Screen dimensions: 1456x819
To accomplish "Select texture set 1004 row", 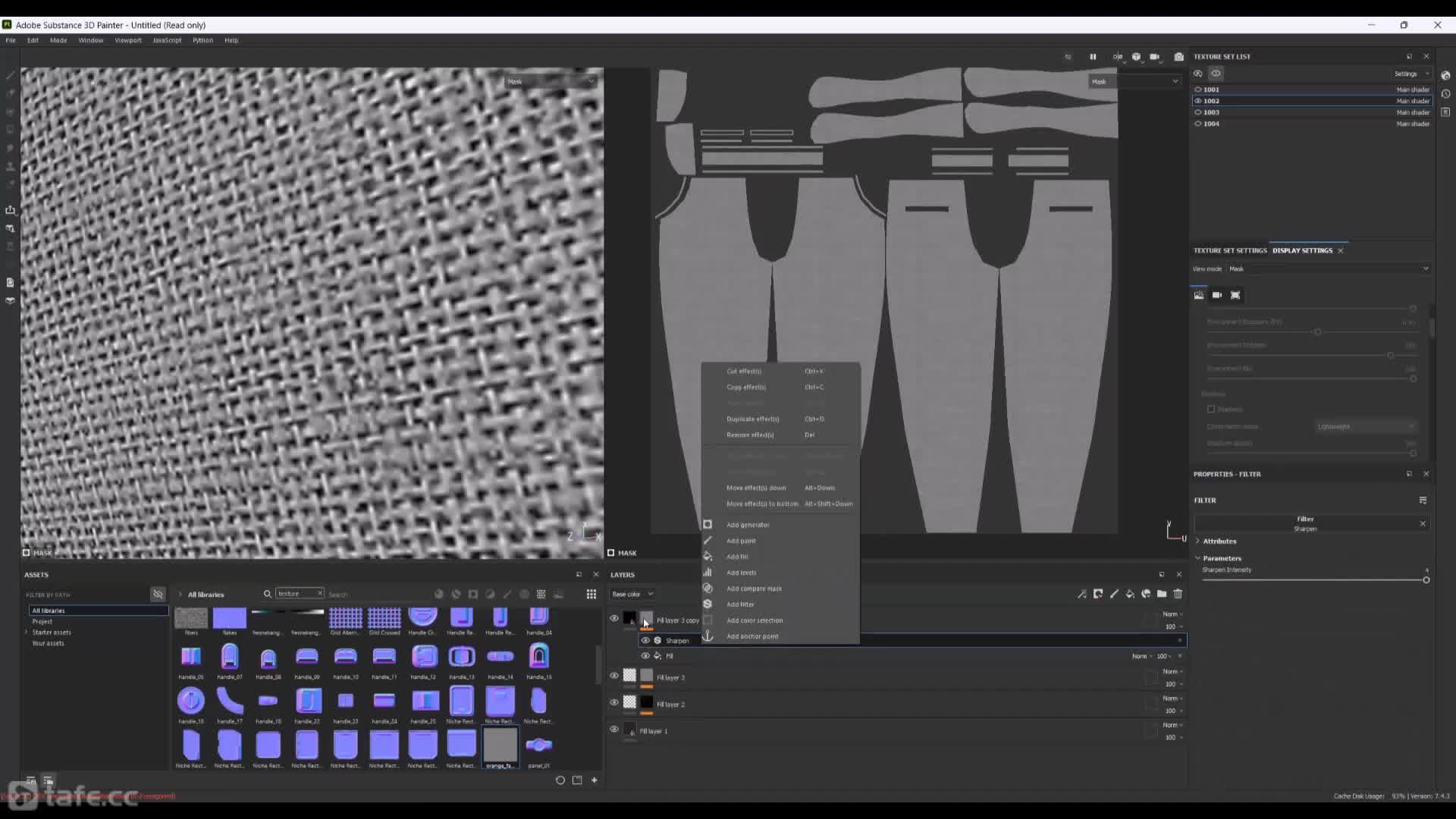I will pos(1313,124).
